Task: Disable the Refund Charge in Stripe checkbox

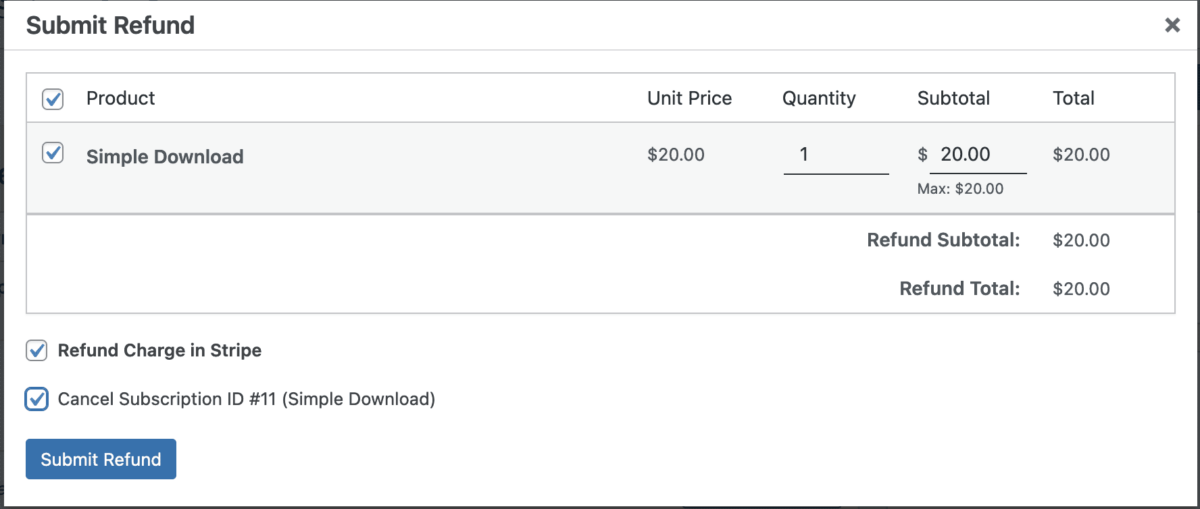Action: click(37, 350)
